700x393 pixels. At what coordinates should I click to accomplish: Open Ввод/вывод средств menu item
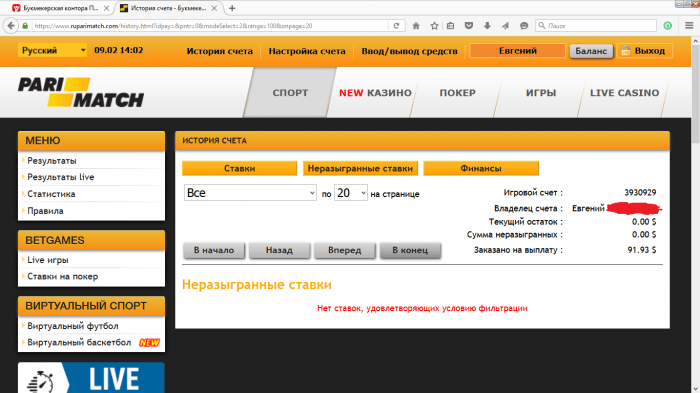pyautogui.click(x=409, y=51)
